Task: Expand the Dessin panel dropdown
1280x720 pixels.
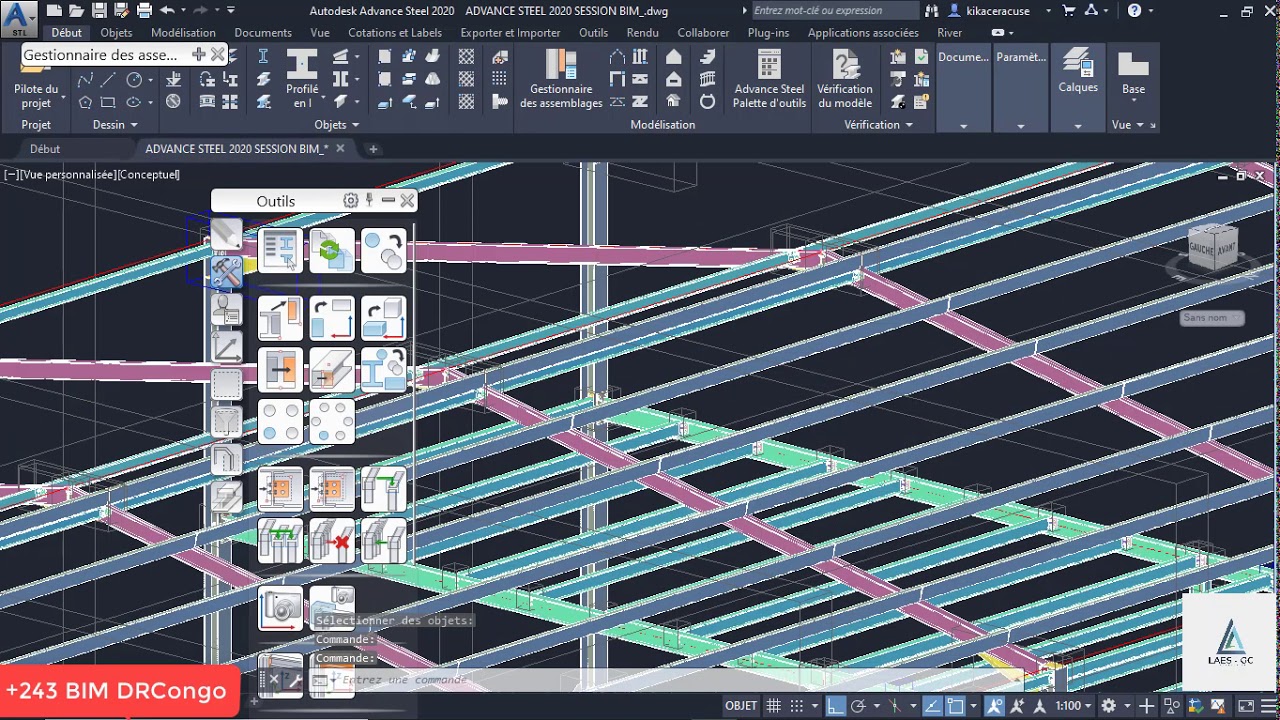Action: (135, 125)
